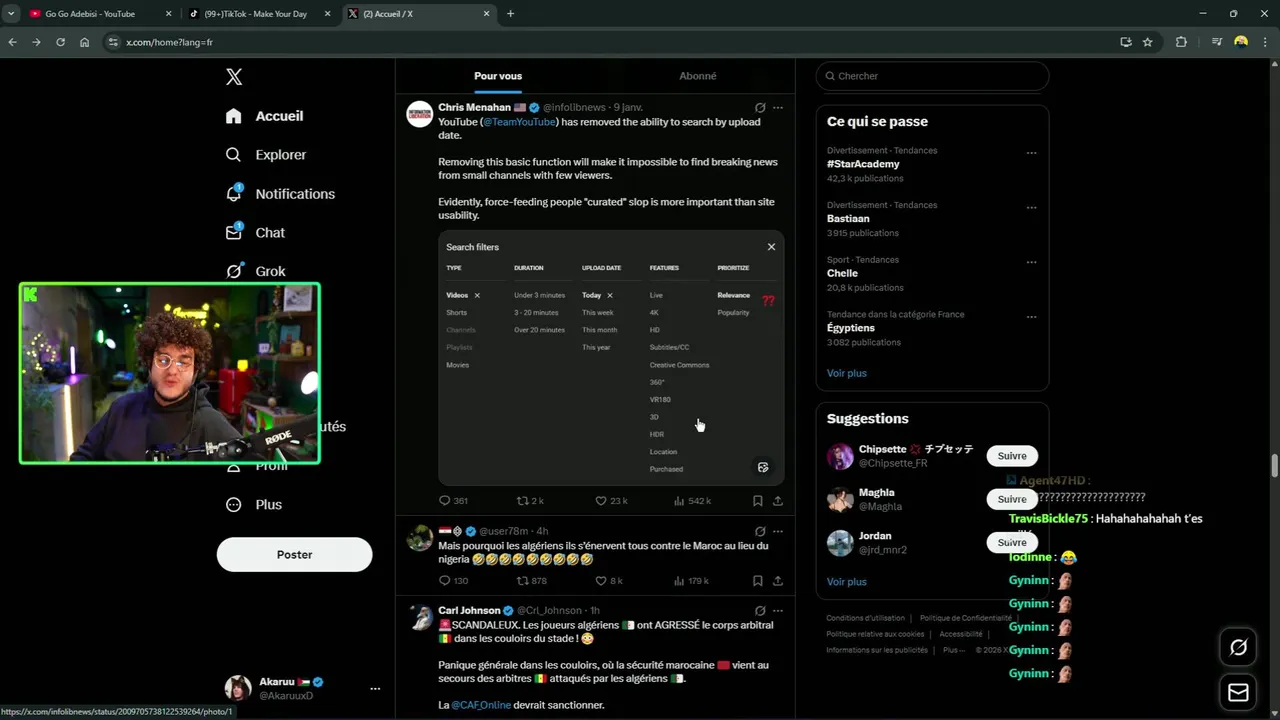1280x720 pixels.
Task: Switch to Abonné tab
Action: (x=698, y=76)
